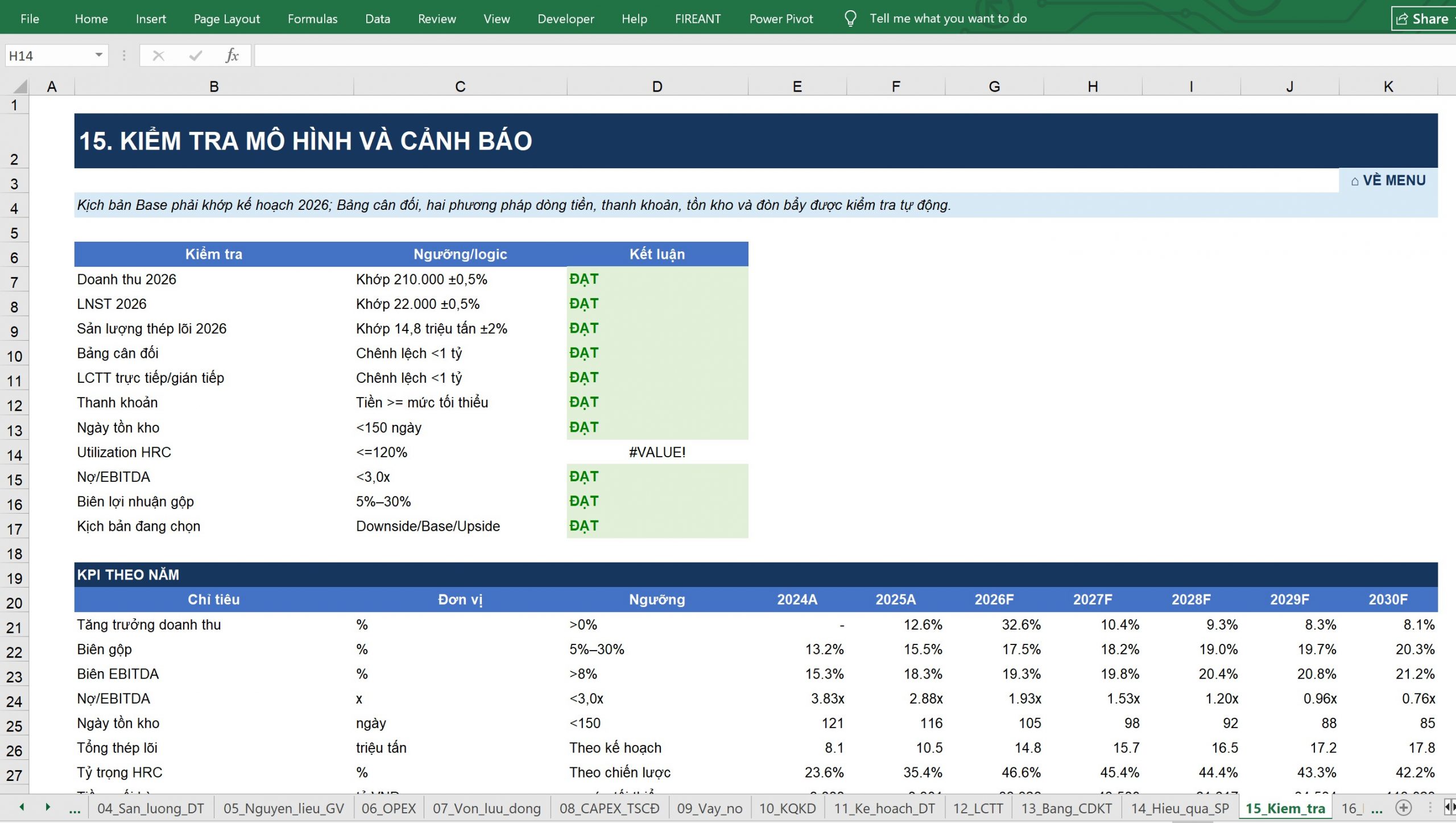Image resolution: width=1456 pixels, height=823 pixels.
Task: Click the Select All corner triangle
Action: (x=20, y=86)
